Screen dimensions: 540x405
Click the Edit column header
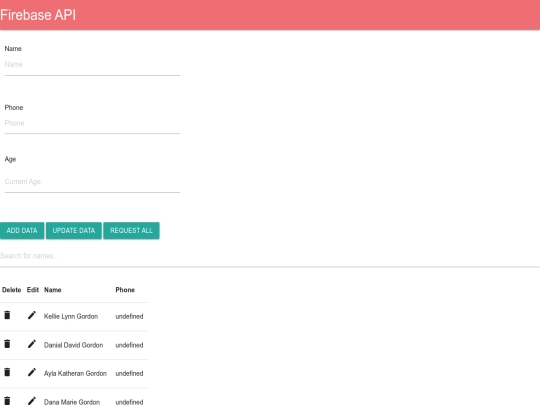coord(33,290)
